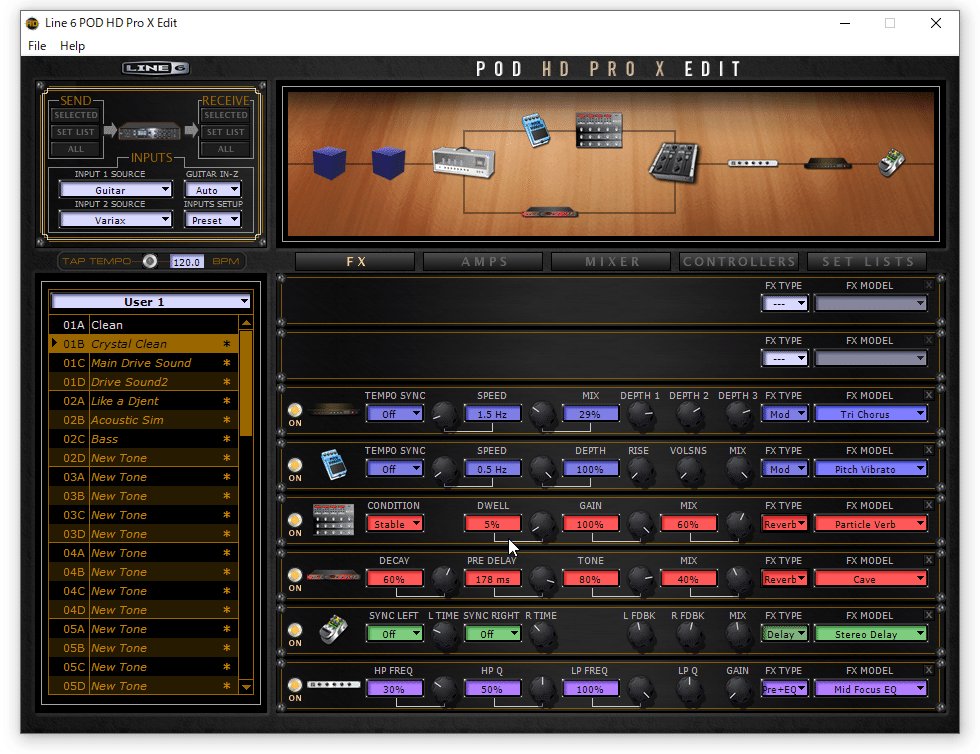Viewport: 980px width, 754px height.
Task: Open the Guitar In-Z Auto dropdown
Action: [212, 189]
